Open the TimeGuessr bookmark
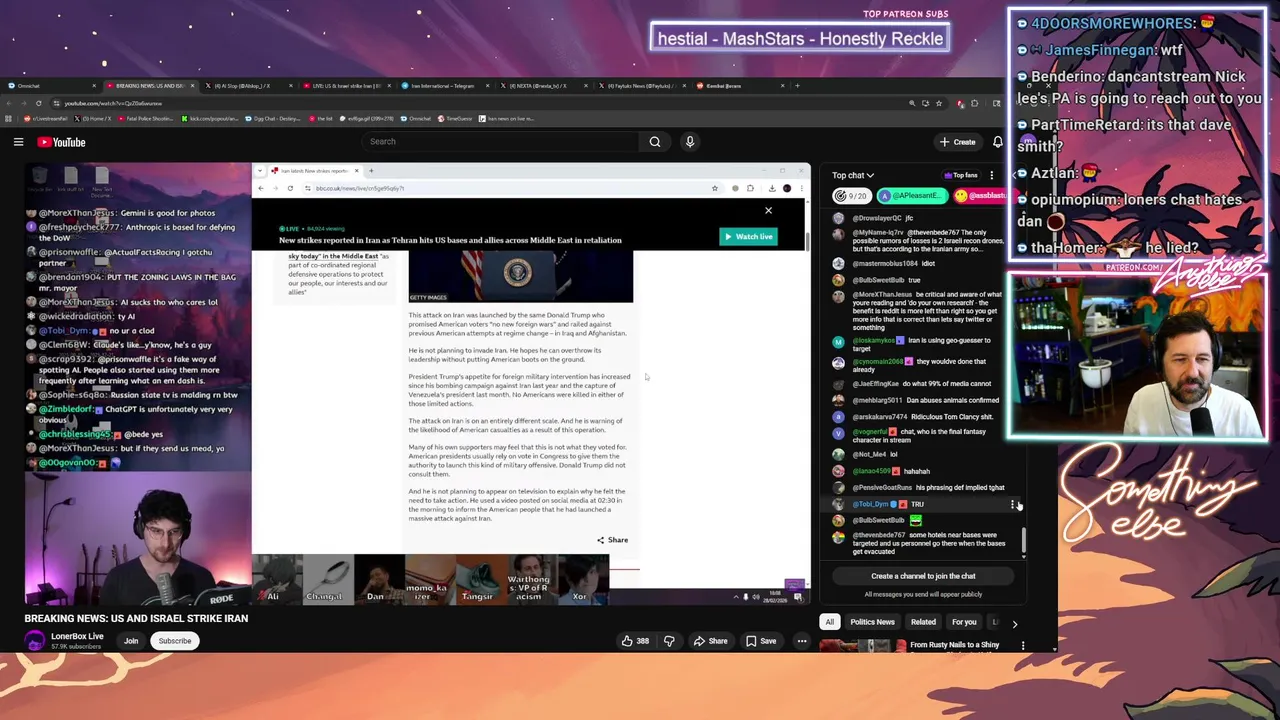This screenshot has height=720, width=1280. pyautogui.click(x=455, y=119)
